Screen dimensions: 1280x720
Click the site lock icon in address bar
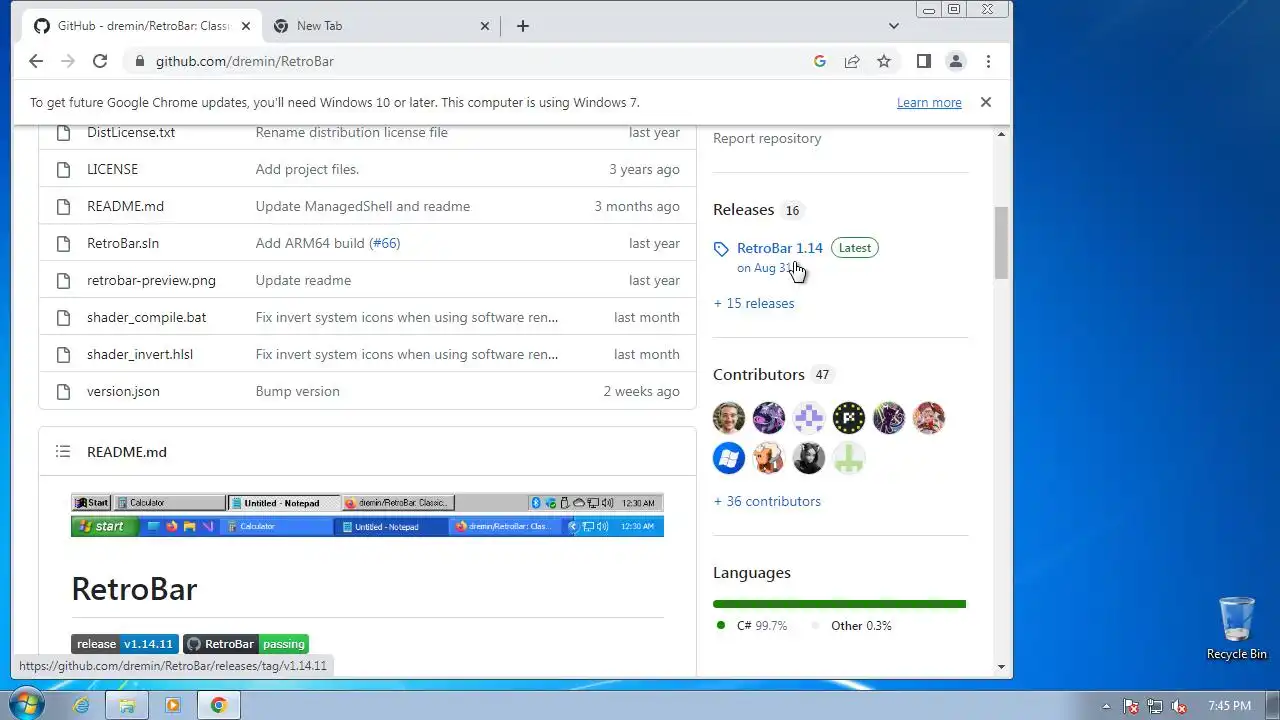pyautogui.click(x=139, y=61)
